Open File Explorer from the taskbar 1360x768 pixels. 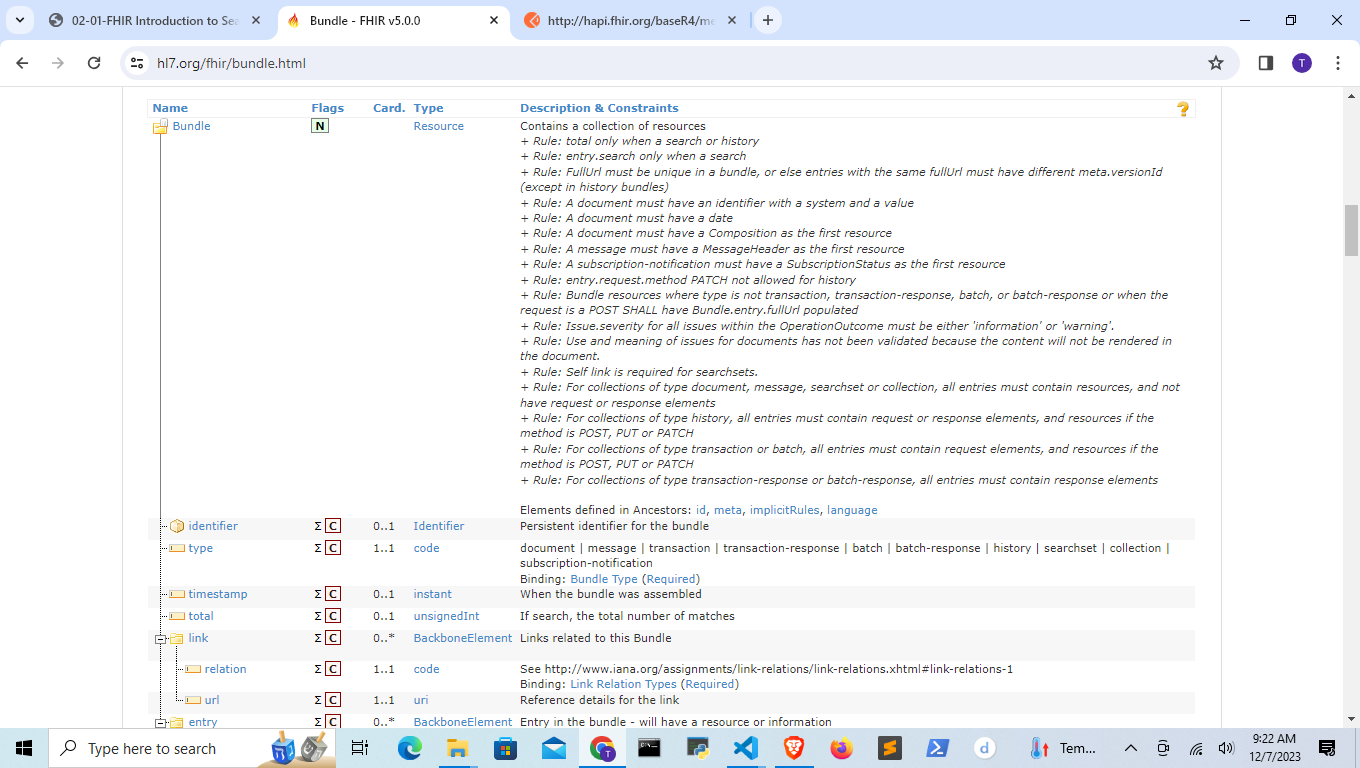tap(458, 748)
